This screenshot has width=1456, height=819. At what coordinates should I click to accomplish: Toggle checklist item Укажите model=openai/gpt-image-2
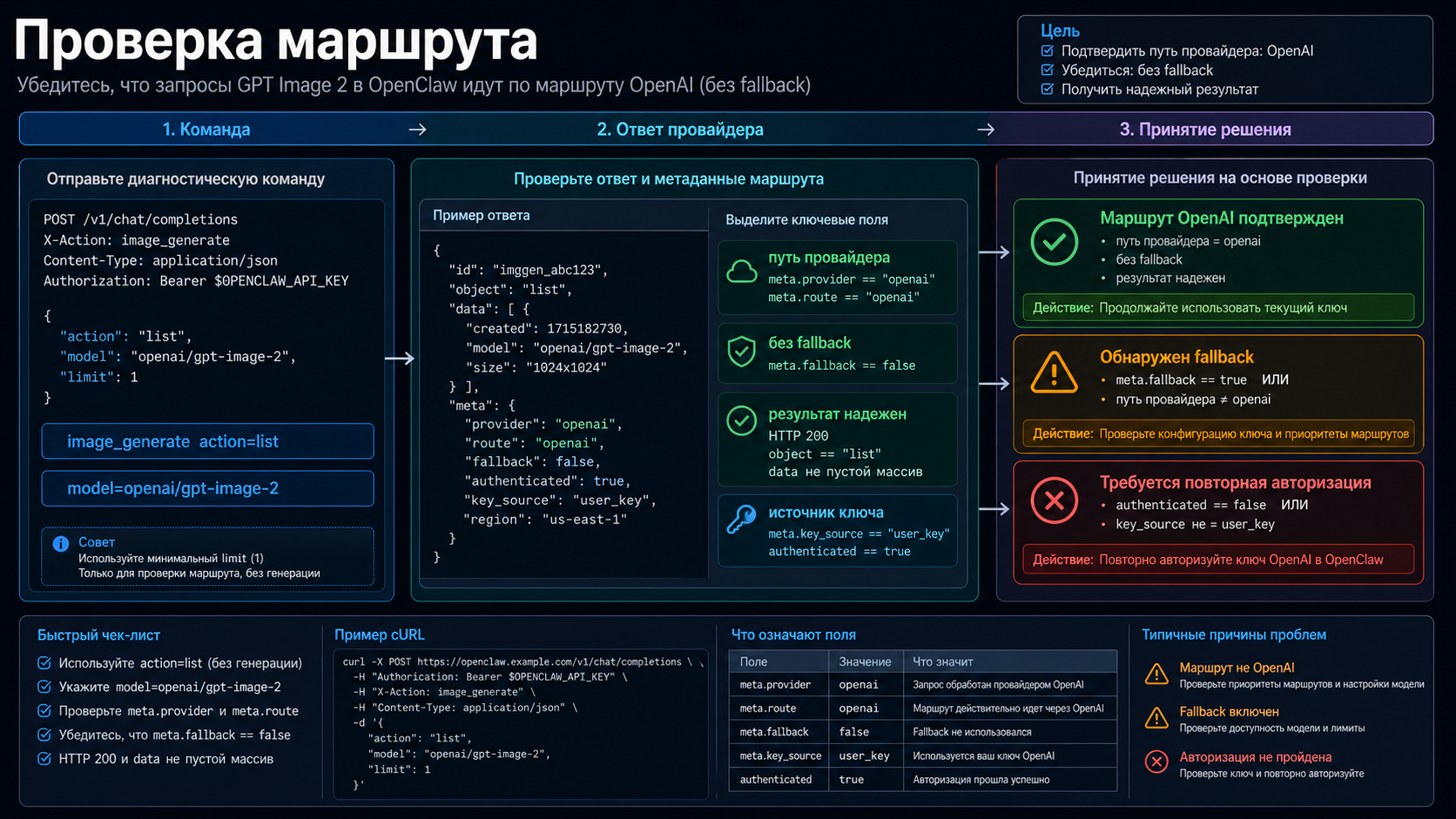tap(44, 687)
